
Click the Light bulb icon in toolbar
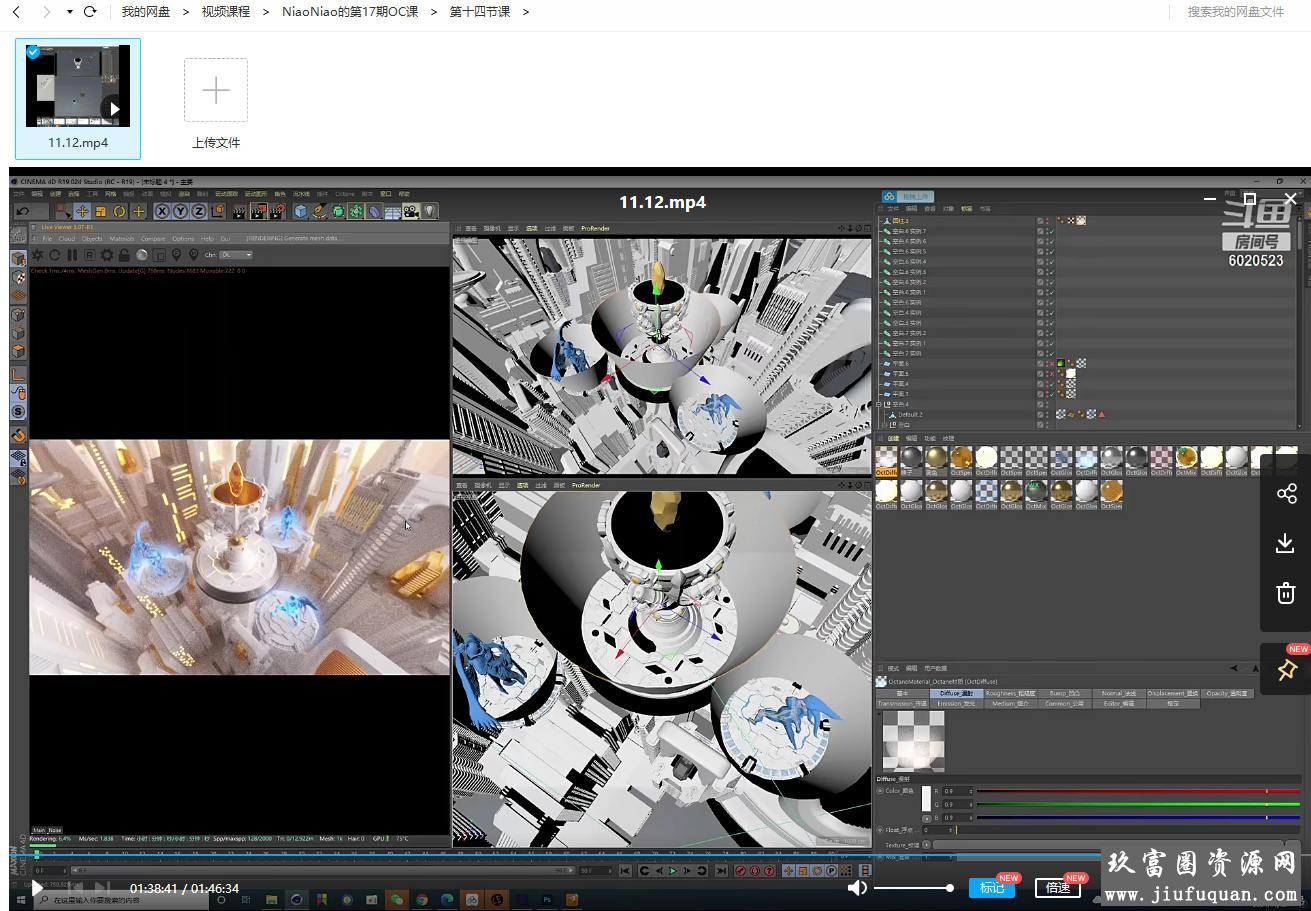pyautogui.click(x=429, y=212)
